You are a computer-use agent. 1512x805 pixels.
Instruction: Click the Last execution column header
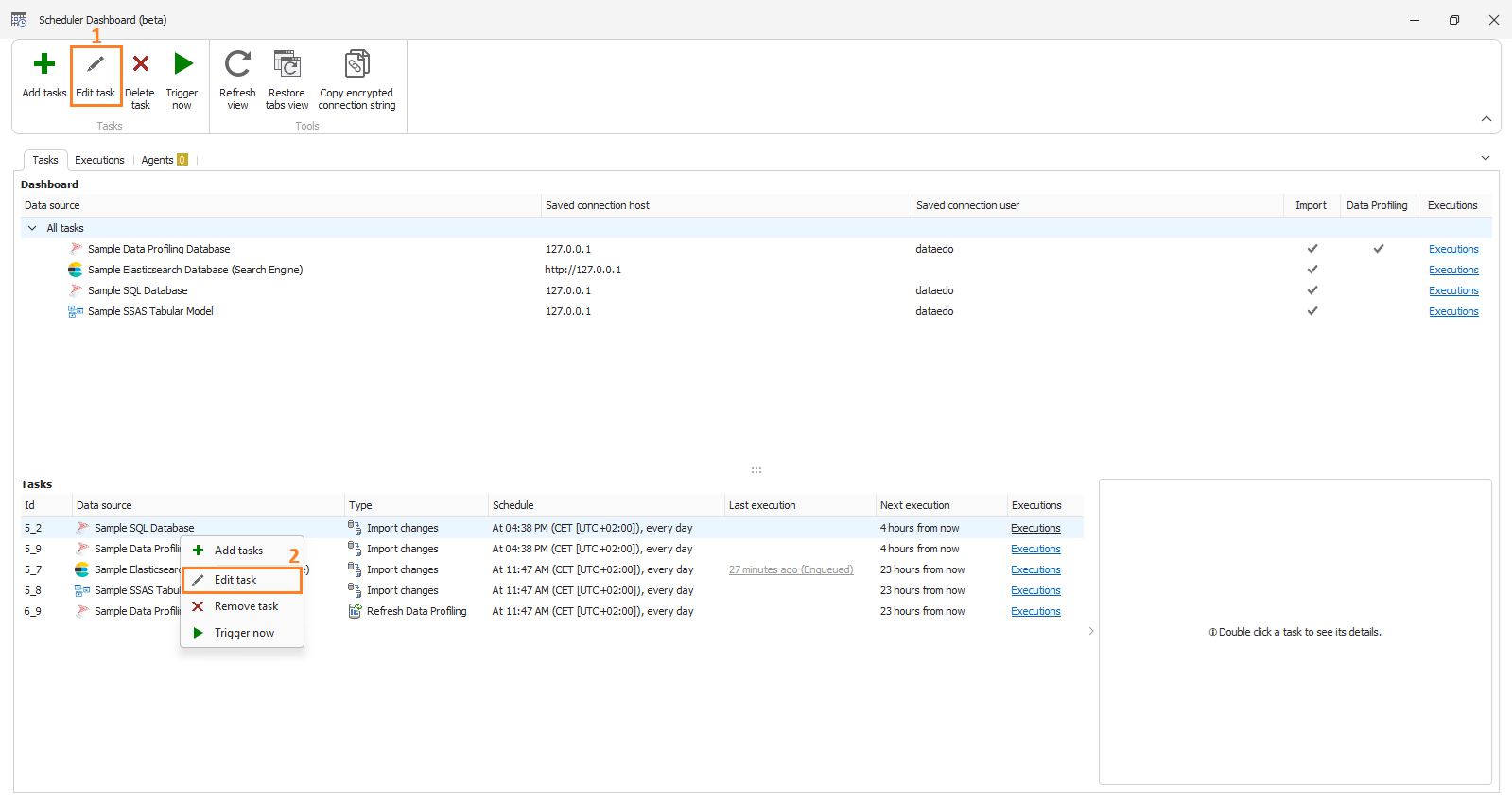pyautogui.click(x=800, y=505)
